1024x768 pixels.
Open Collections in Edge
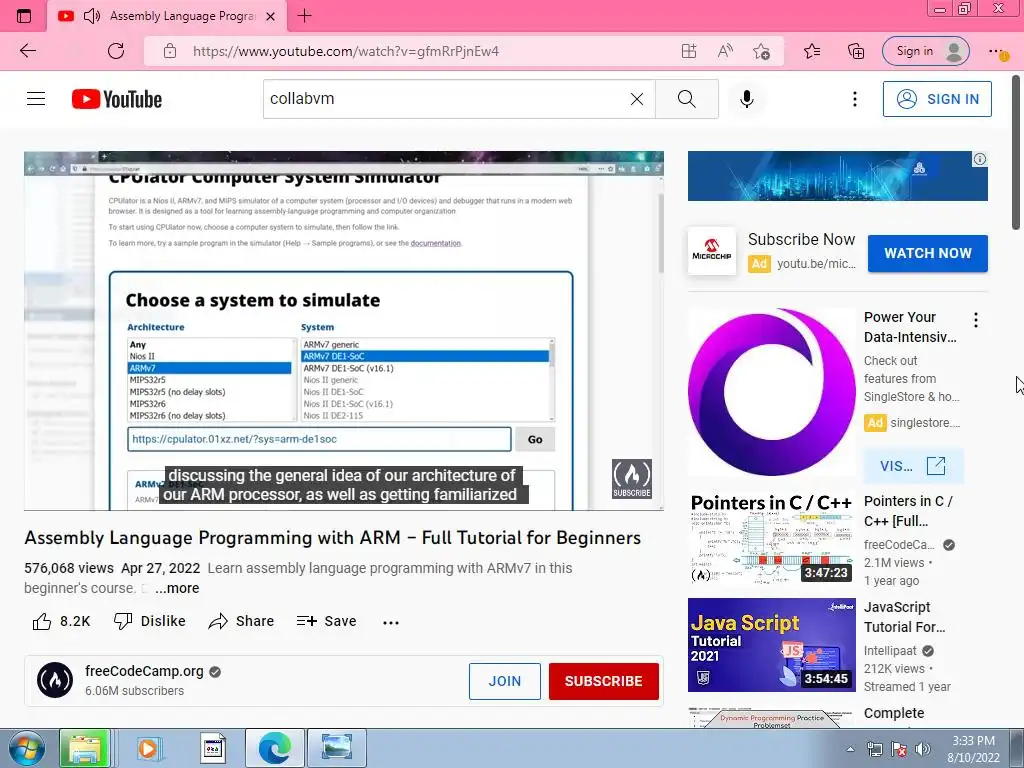coord(856,51)
